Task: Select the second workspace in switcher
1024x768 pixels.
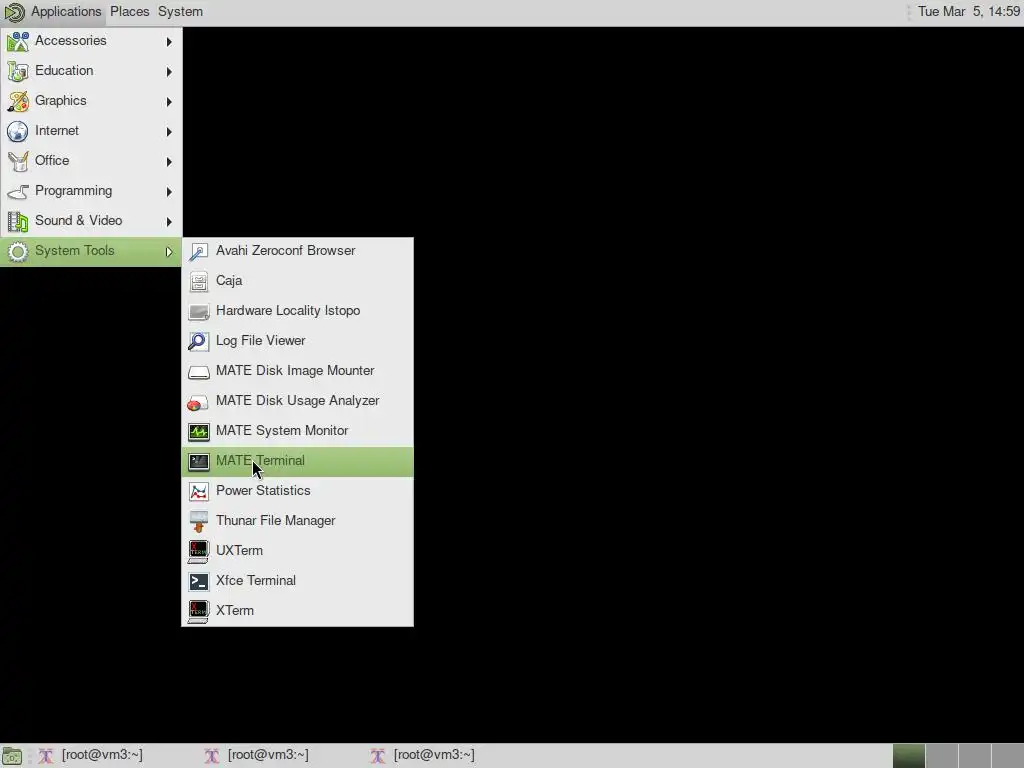Action: [942, 756]
